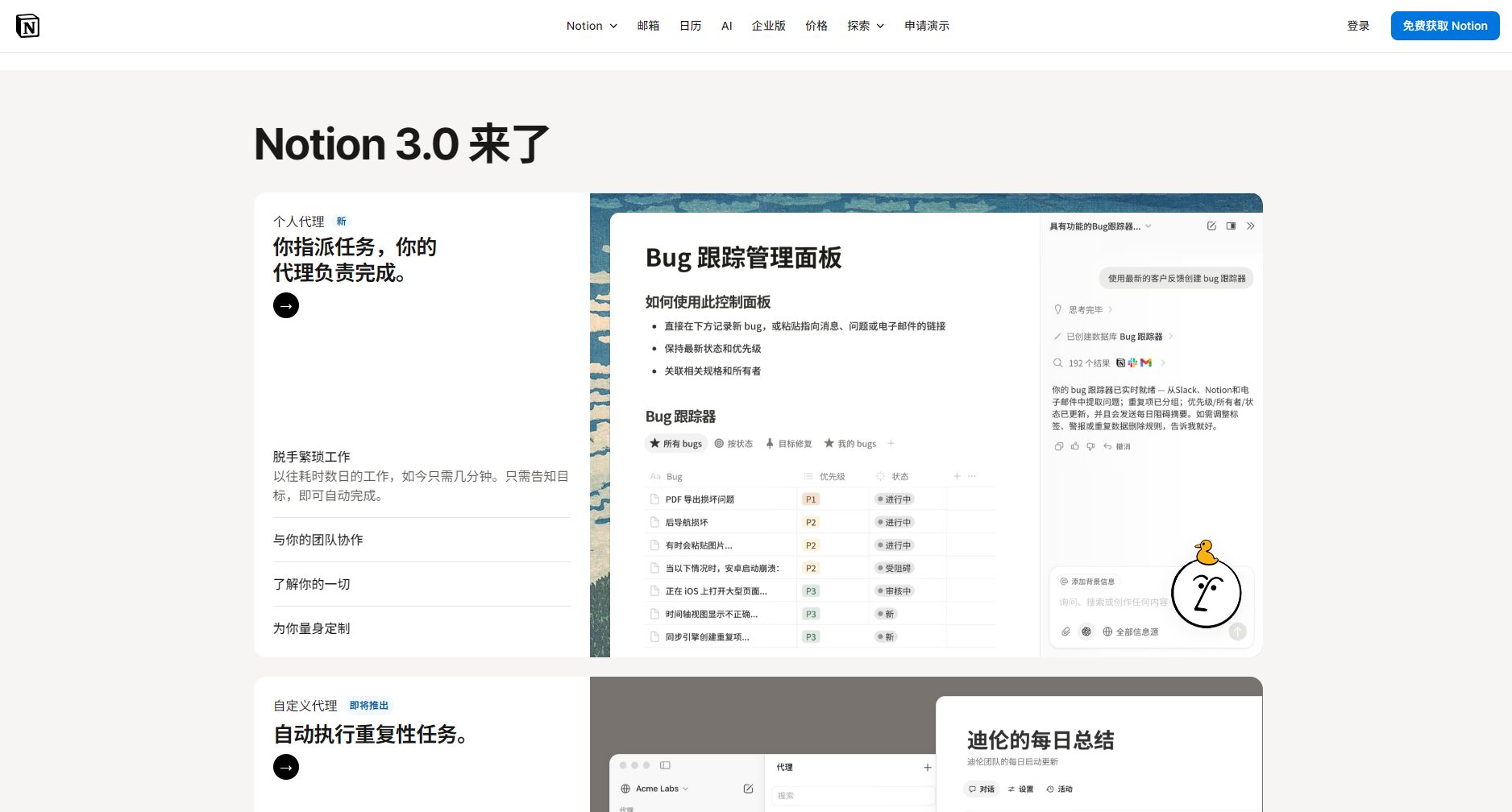Click the new chat compose icon in AI panel
Image resolution: width=1512 pixels, height=812 pixels.
click(x=1211, y=226)
